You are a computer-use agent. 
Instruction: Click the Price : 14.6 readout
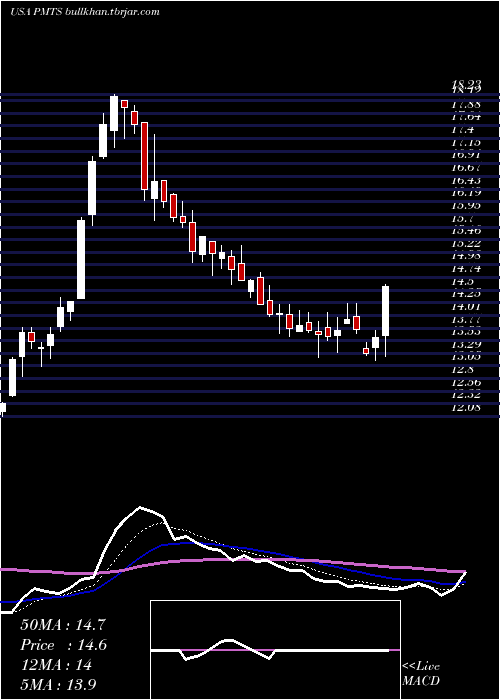(x=62, y=645)
